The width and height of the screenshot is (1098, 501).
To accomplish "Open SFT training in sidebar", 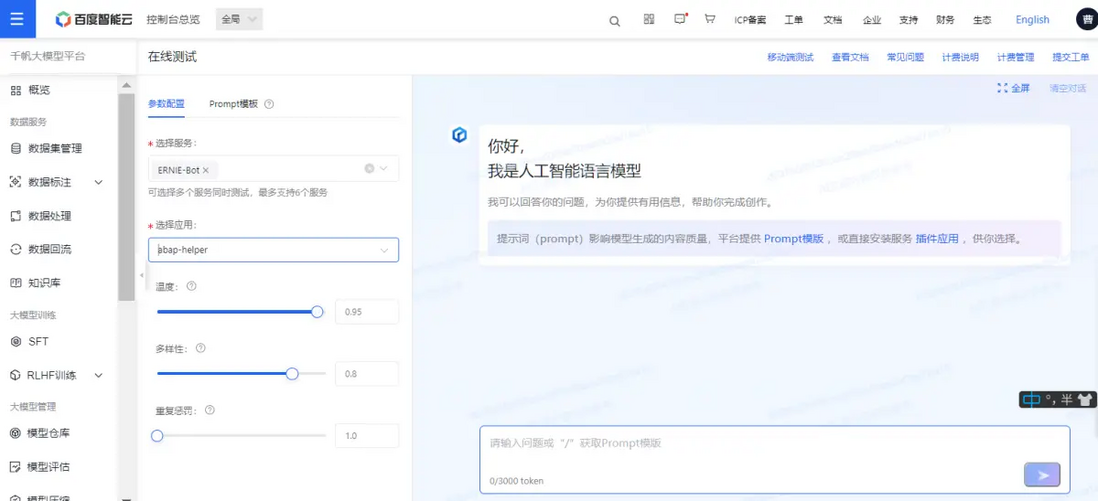I will point(38,342).
